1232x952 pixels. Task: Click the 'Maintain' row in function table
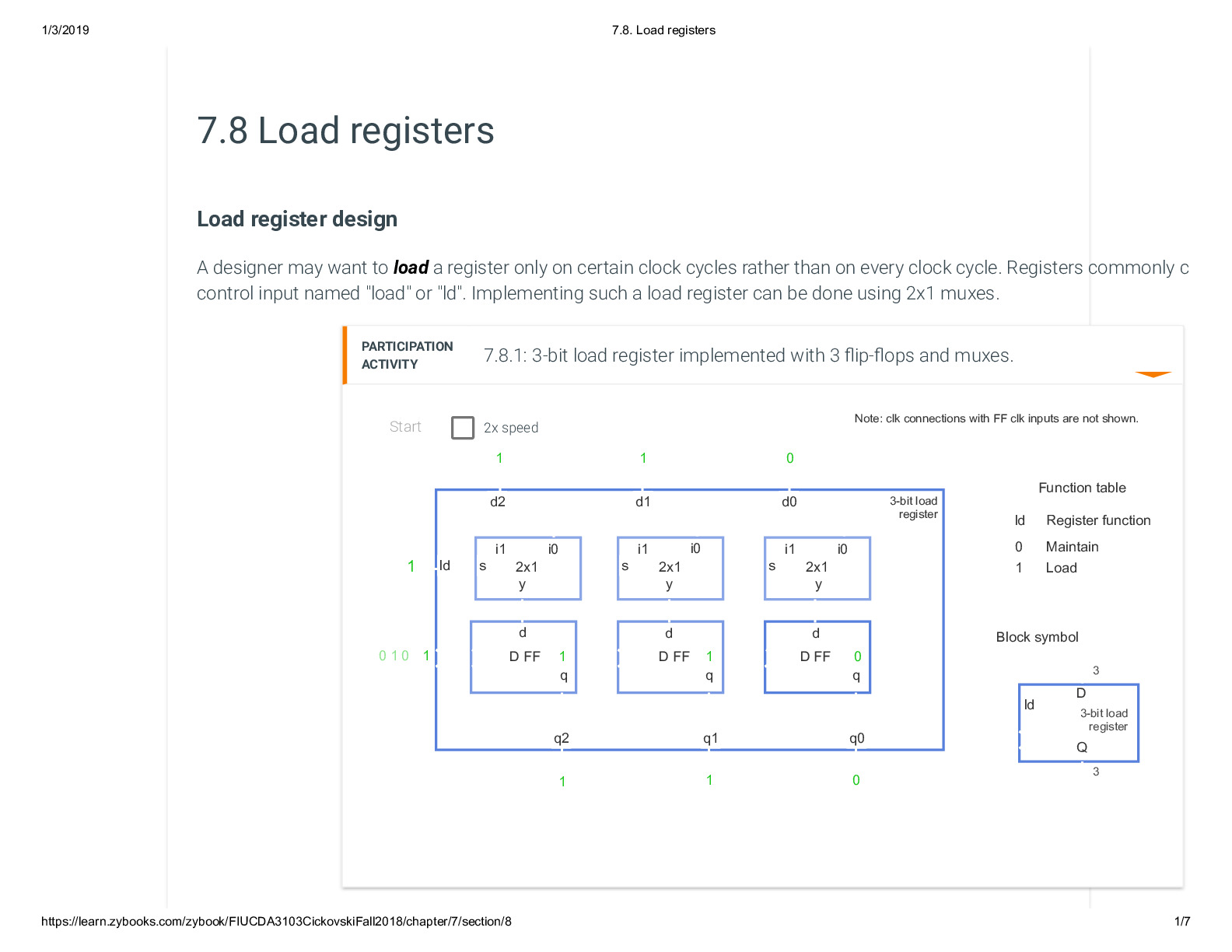(1057, 547)
